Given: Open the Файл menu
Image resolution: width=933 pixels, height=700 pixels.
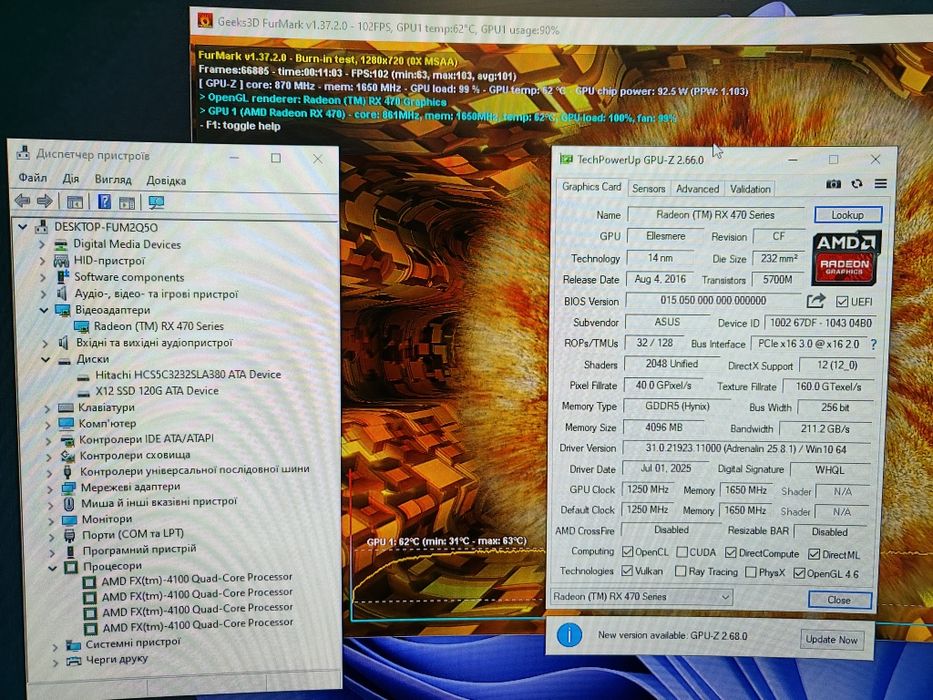Looking at the screenshot, I should (x=32, y=177).
